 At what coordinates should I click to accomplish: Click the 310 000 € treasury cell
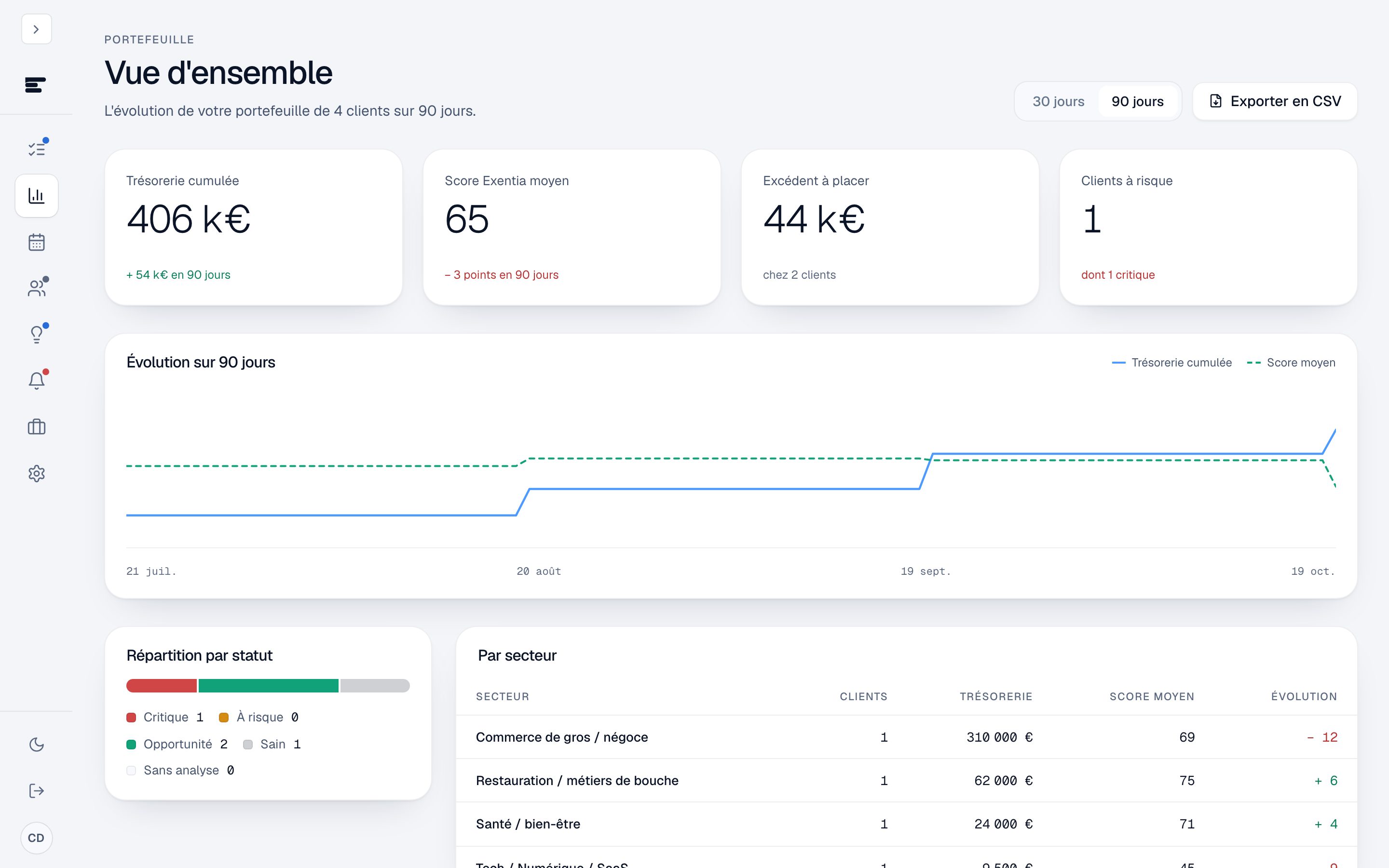(x=999, y=737)
